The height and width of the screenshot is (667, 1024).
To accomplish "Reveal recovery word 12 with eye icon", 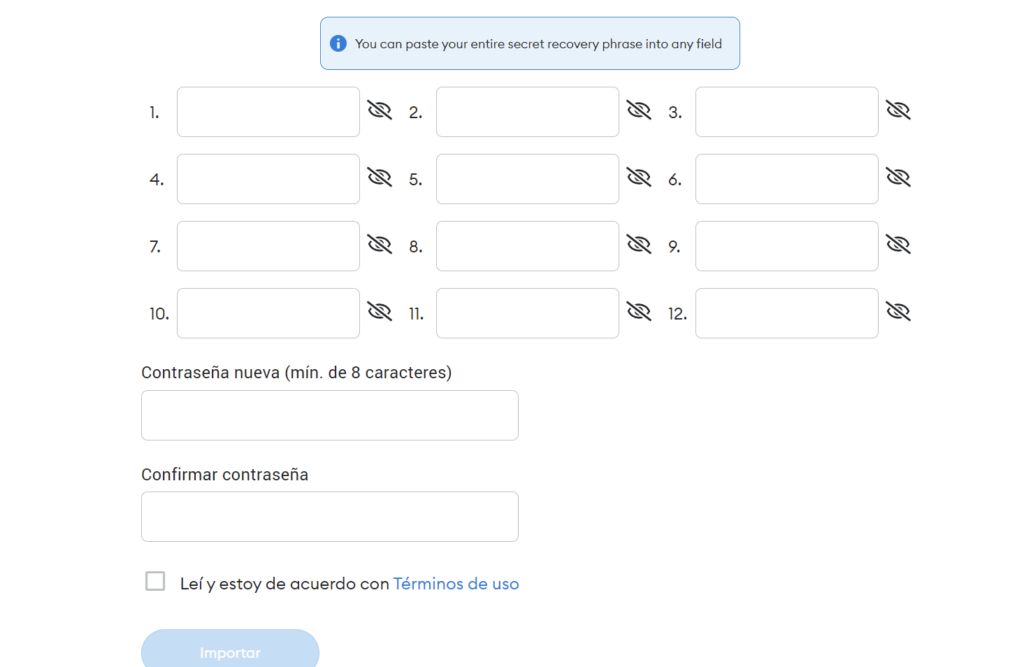I will coord(898,311).
